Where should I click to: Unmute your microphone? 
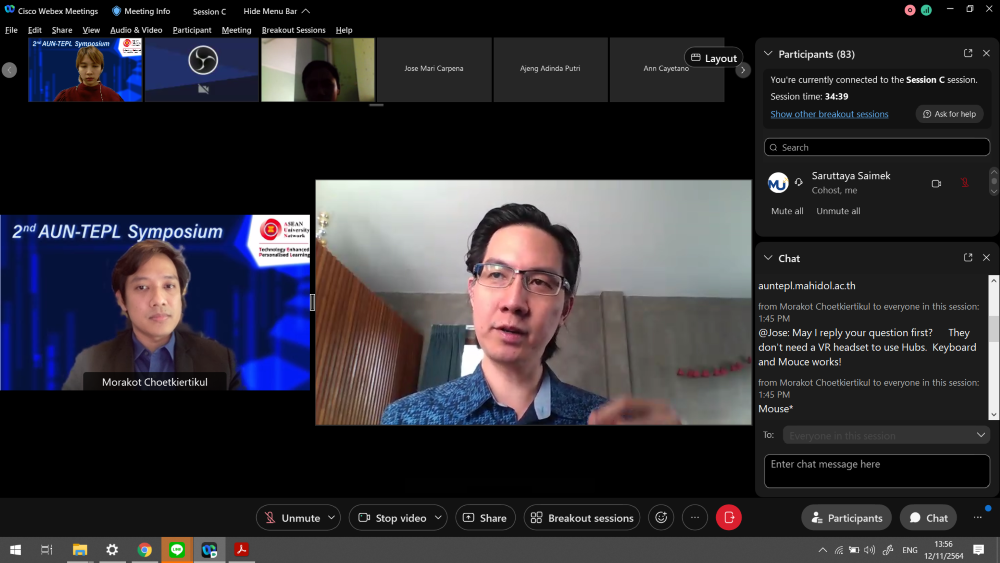pyautogui.click(x=291, y=518)
